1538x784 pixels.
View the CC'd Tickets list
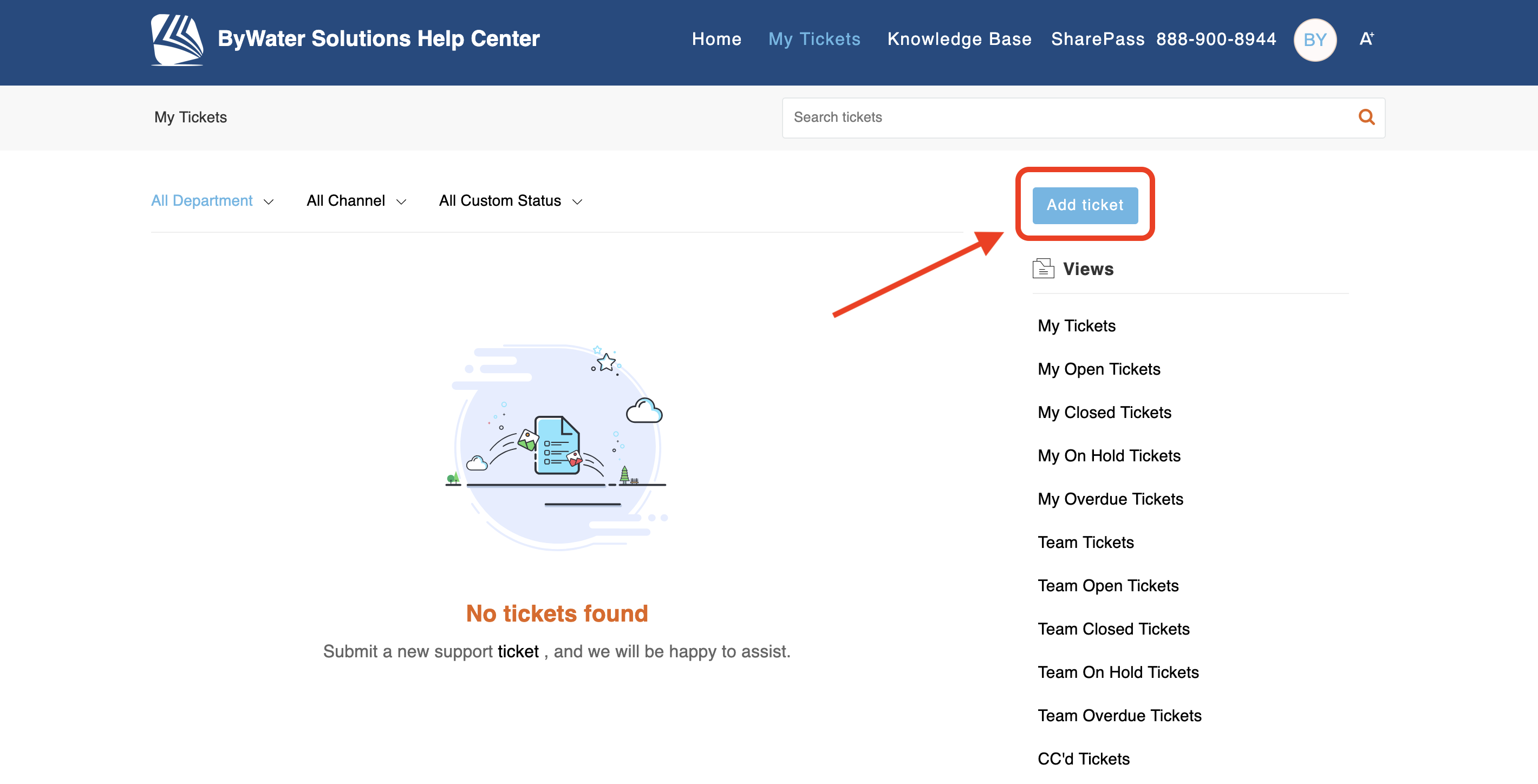[x=1083, y=759]
